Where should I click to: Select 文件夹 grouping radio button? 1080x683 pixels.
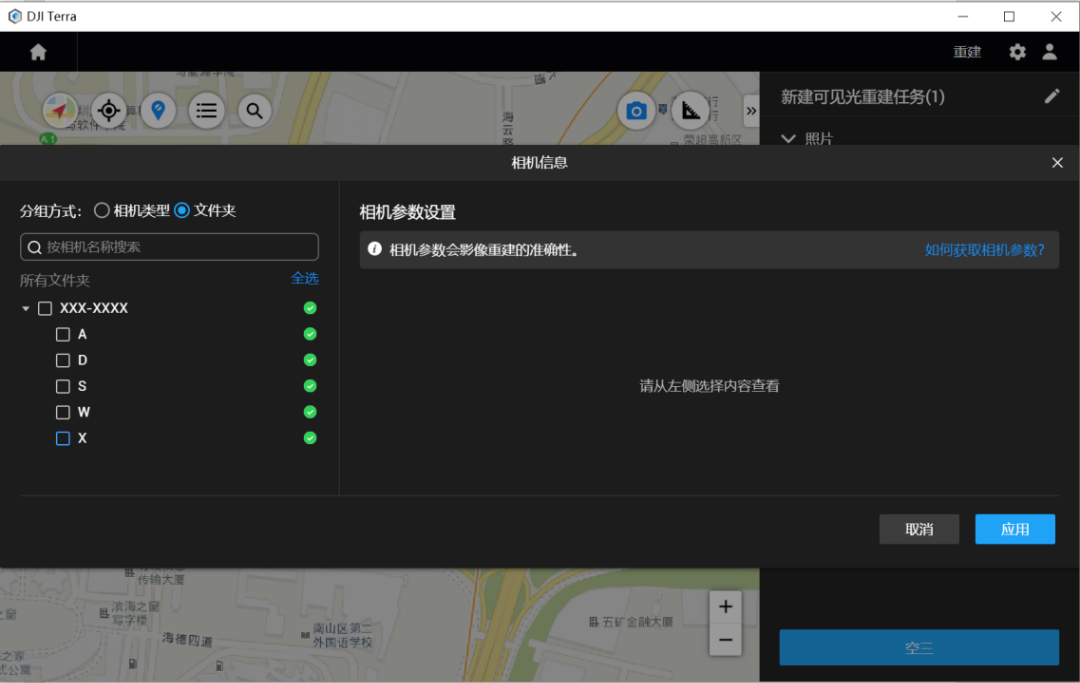[x=182, y=210]
